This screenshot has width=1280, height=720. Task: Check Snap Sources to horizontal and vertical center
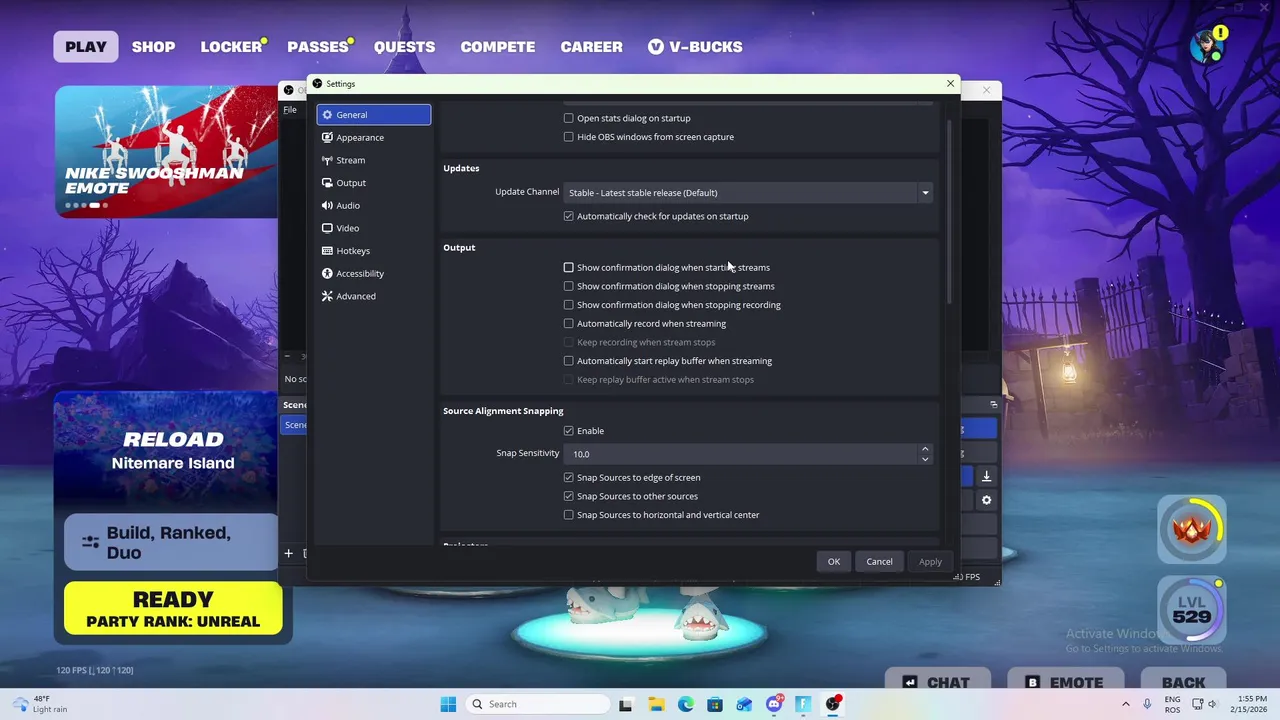point(569,515)
